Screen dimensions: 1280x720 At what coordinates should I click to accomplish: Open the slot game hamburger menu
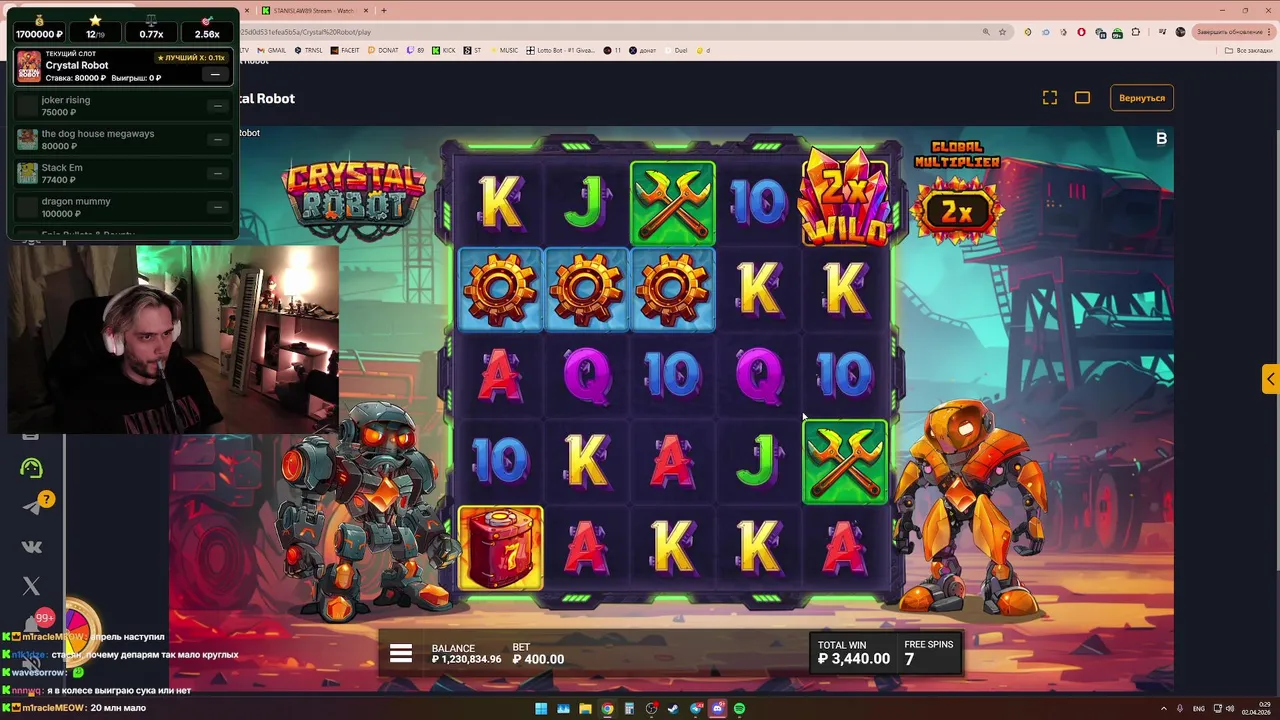click(401, 654)
